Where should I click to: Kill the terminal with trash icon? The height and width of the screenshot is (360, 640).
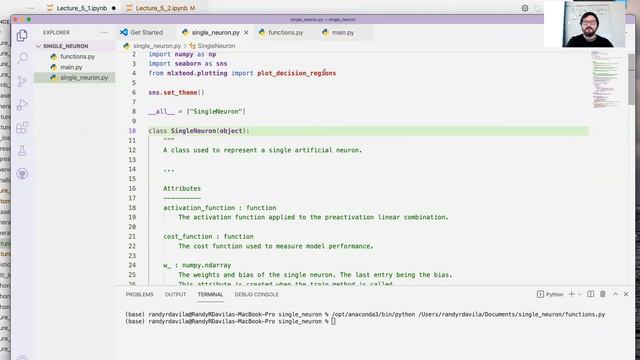coord(603,294)
